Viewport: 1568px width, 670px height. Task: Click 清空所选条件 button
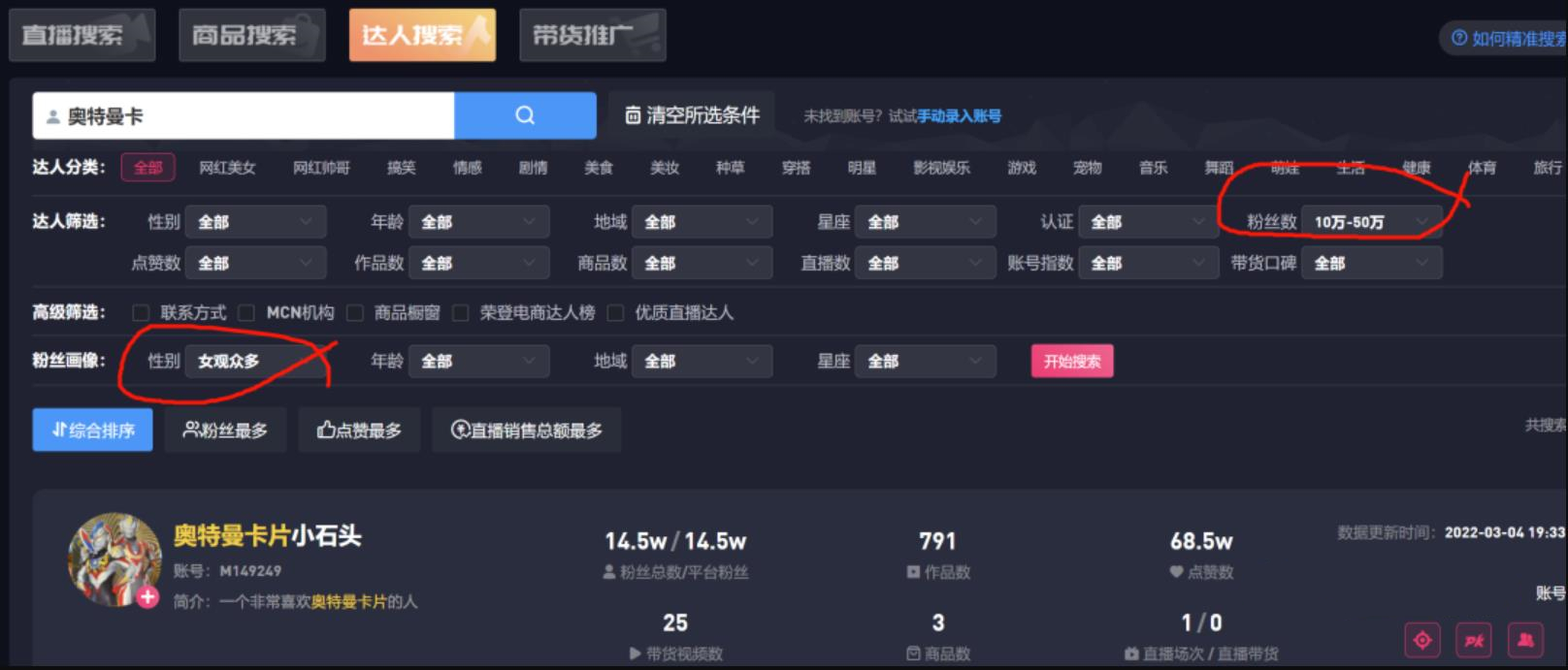(692, 115)
